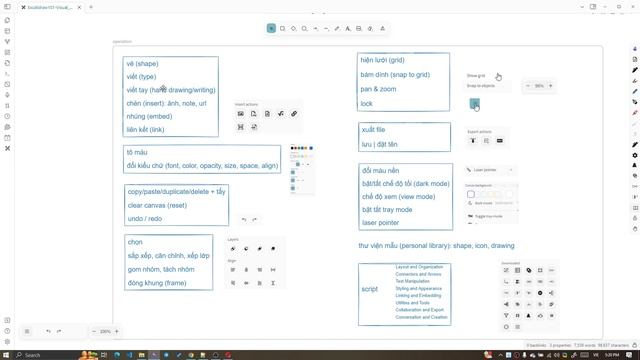
Task: Select the 'undo / redo' text element
Action: click(x=145, y=219)
